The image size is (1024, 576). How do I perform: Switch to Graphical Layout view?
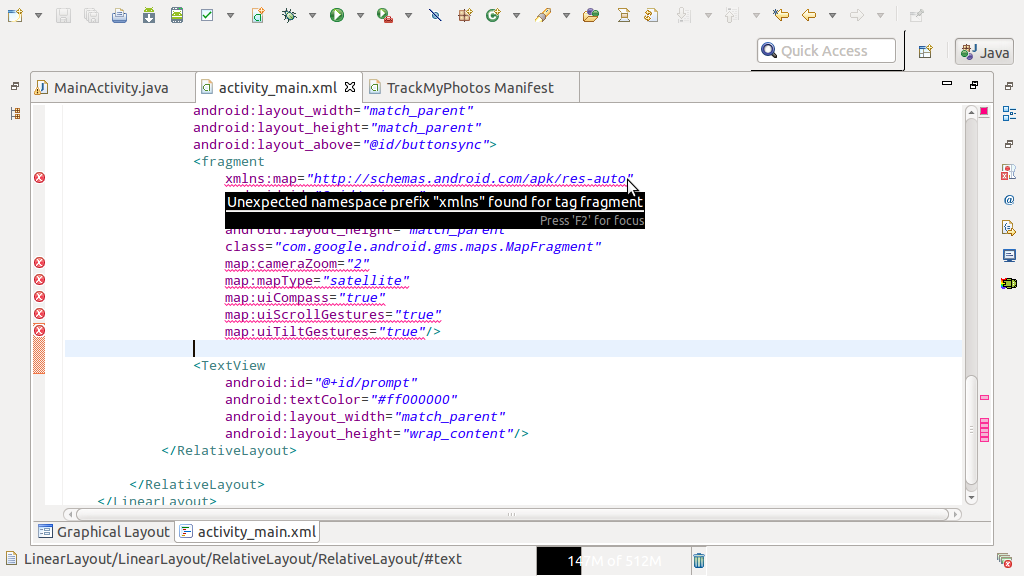tap(104, 532)
